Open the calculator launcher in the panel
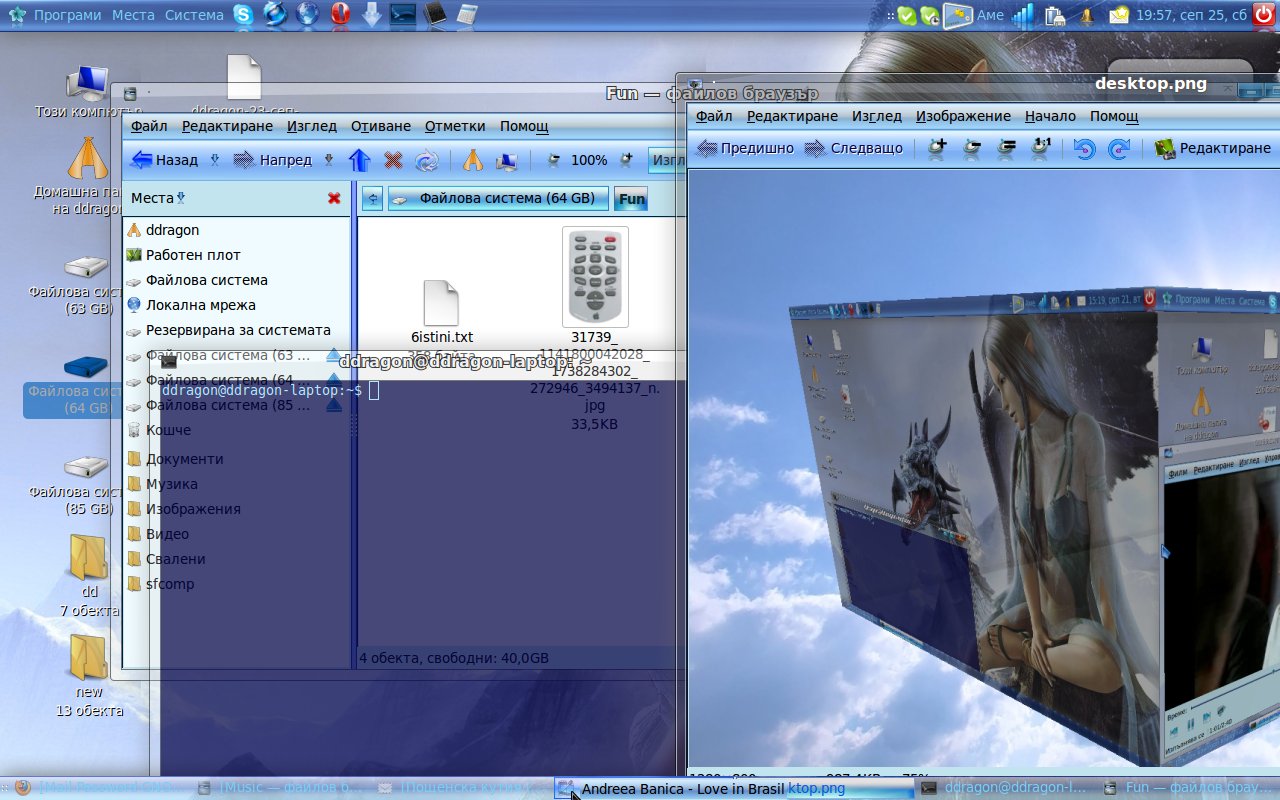 point(466,15)
